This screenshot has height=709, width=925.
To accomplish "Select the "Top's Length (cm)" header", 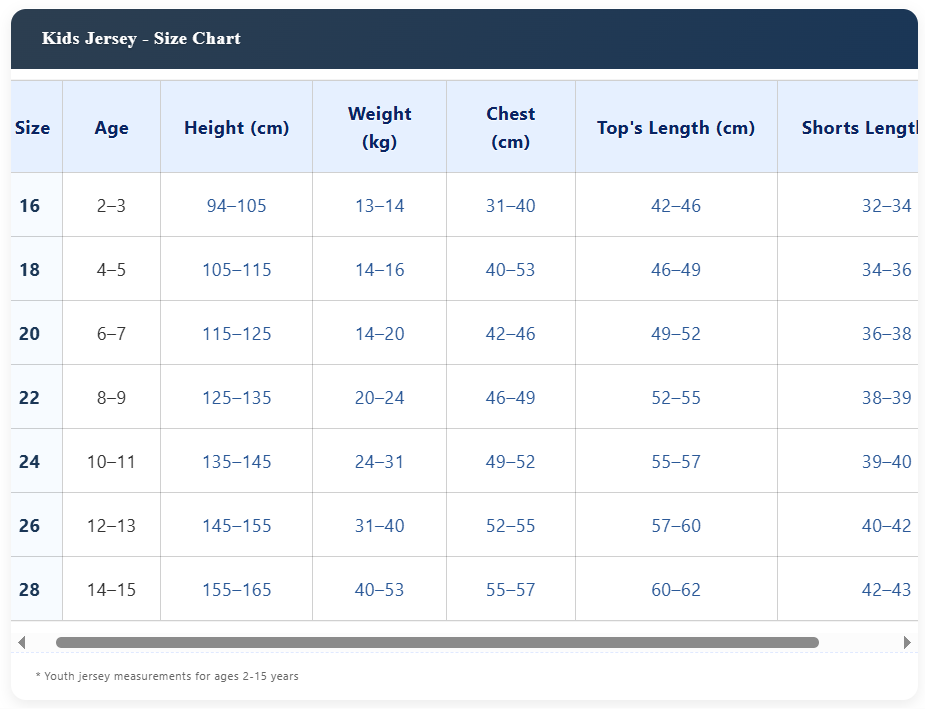I will point(675,128).
